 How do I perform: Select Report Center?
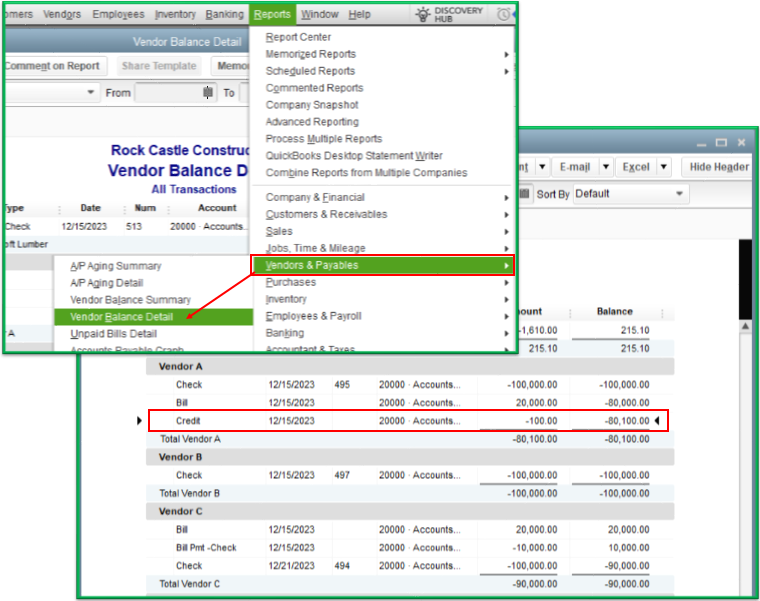[x=298, y=37]
